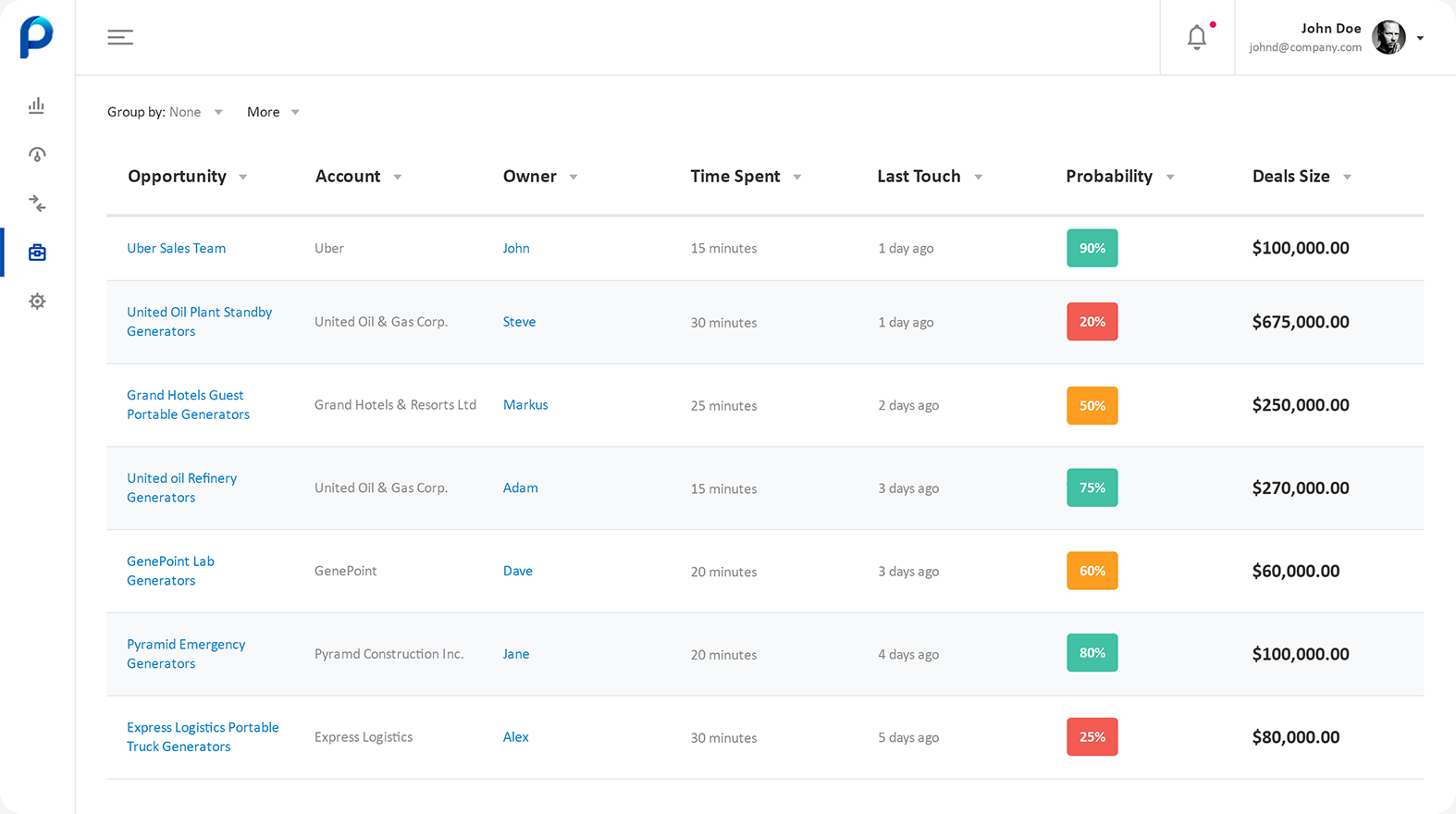
Task: Open the bar chart reports sidebar icon
Action: pyautogui.click(x=36, y=105)
